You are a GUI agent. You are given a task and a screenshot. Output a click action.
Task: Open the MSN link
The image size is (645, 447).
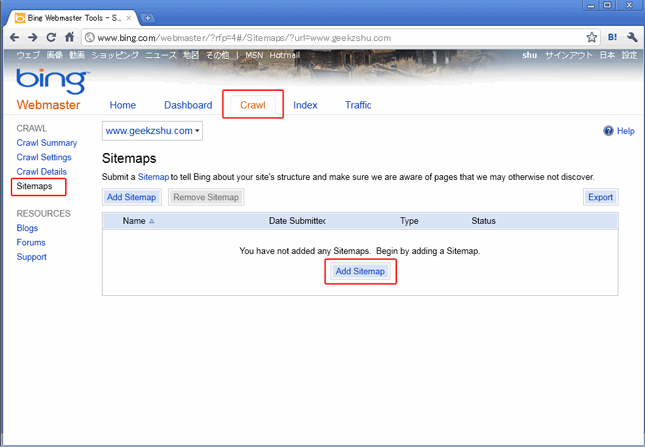254,55
